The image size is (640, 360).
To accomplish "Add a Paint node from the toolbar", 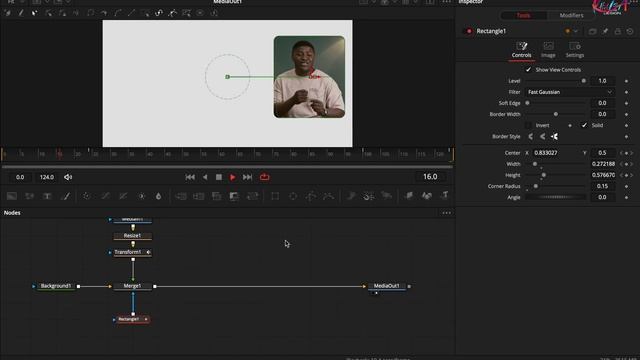I will pyautogui.click(x=65, y=196).
